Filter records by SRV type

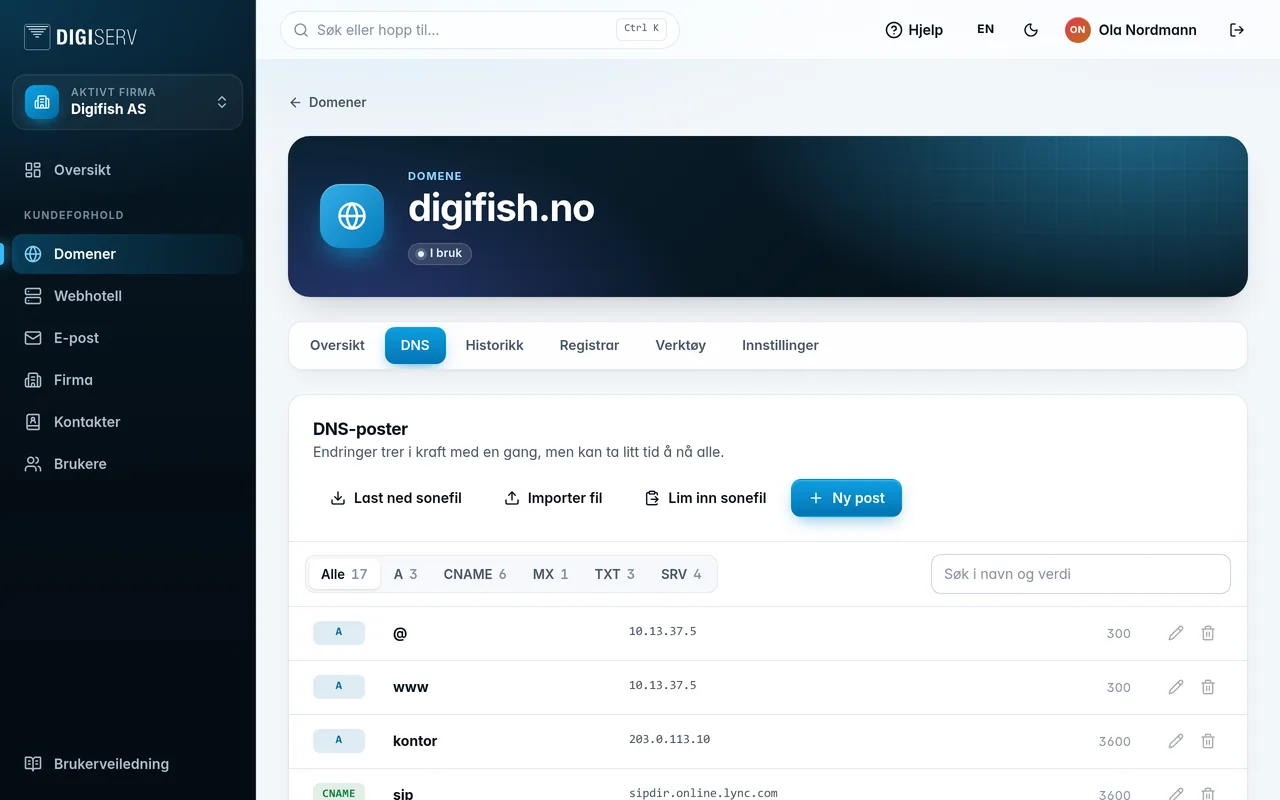click(x=681, y=574)
